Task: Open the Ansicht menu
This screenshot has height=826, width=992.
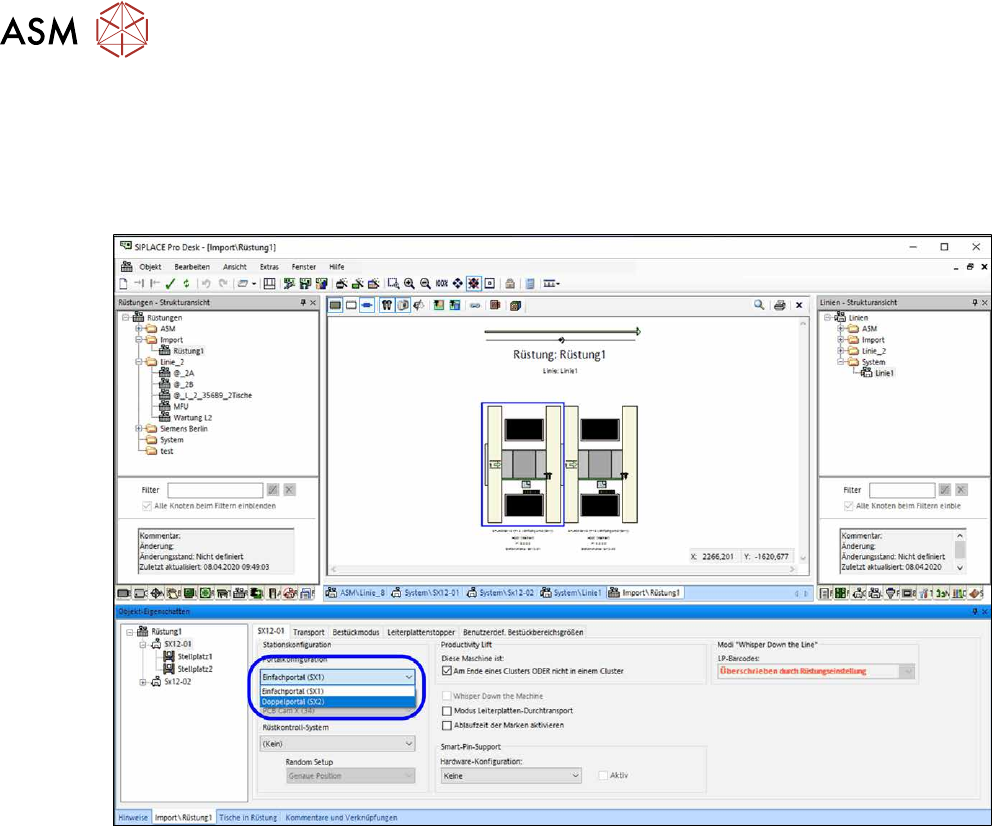Action: pos(235,267)
